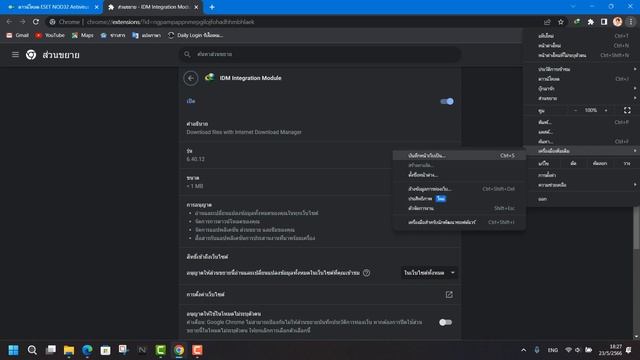
Task: Click the three-dot Chrome menu button
Action: (x=631, y=22)
